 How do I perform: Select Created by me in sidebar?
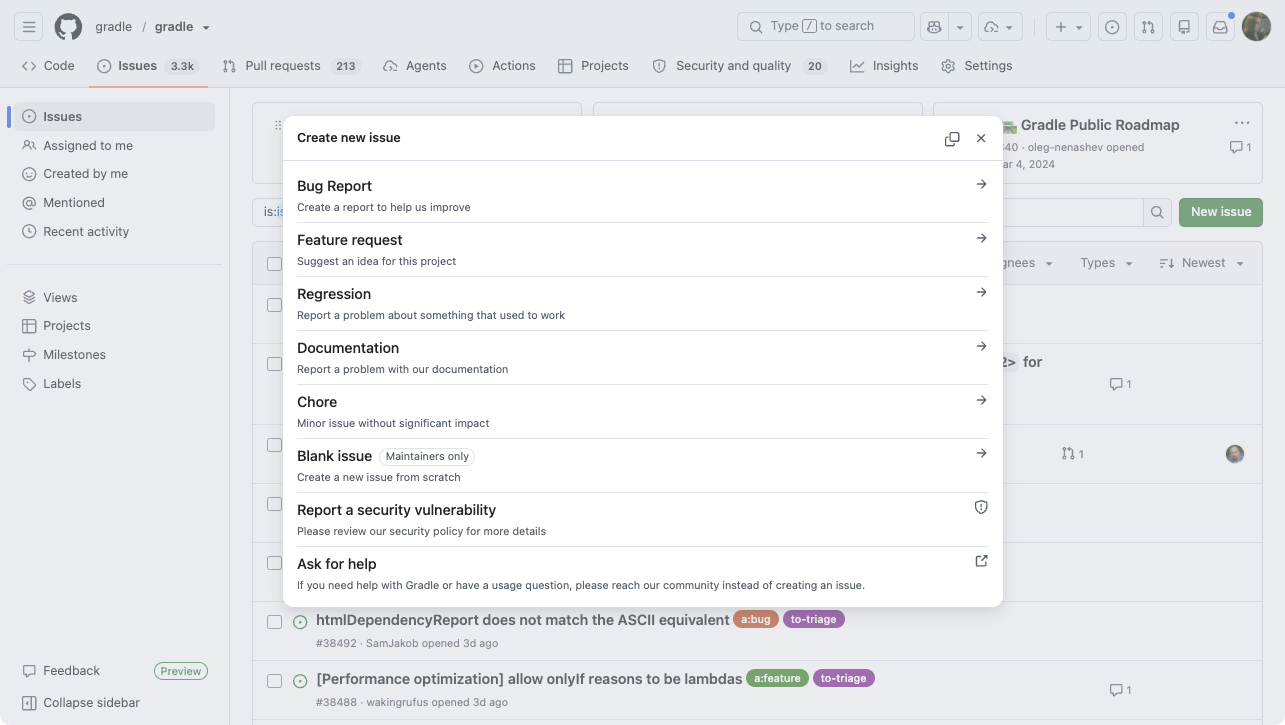(x=114, y=174)
